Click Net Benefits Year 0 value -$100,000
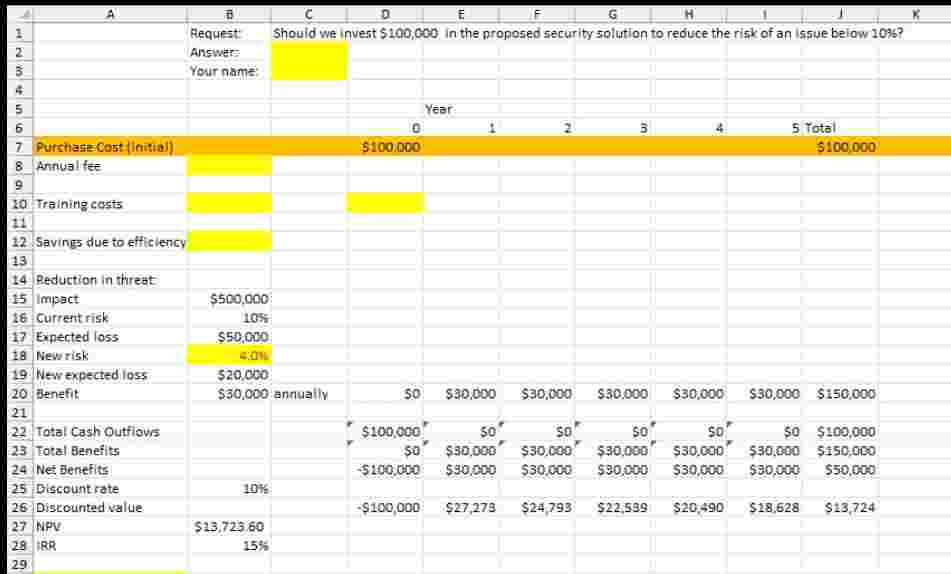The image size is (951, 574). click(x=388, y=470)
